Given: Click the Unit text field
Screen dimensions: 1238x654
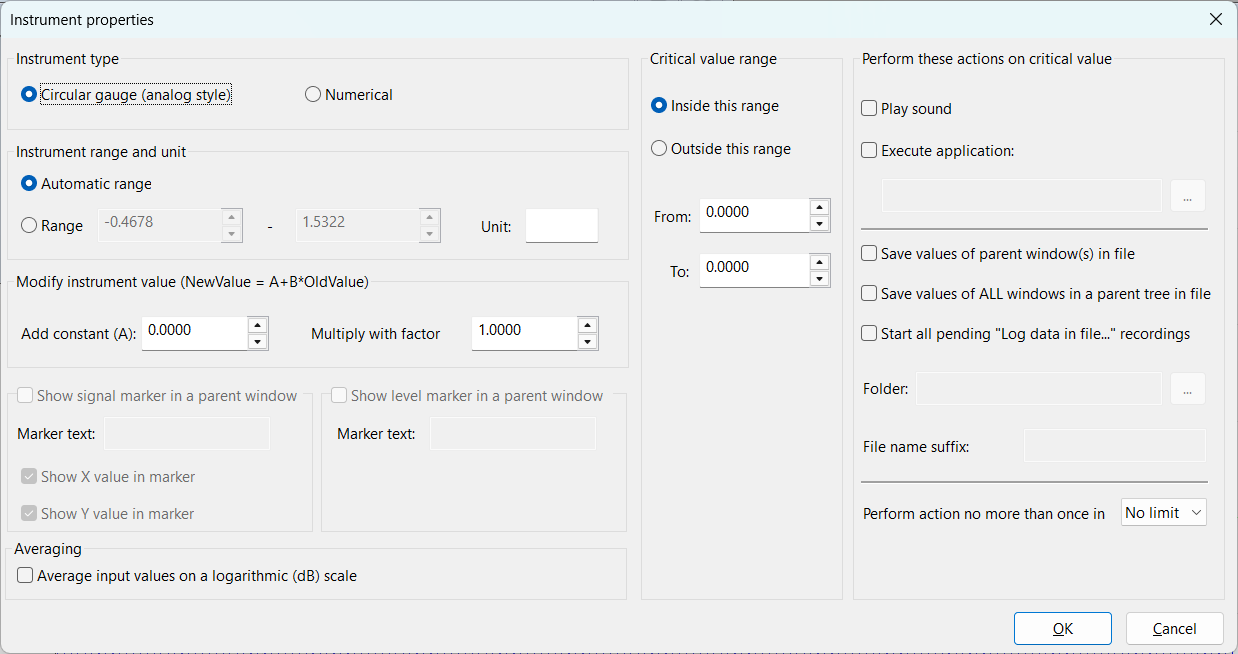Looking at the screenshot, I should click(561, 226).
